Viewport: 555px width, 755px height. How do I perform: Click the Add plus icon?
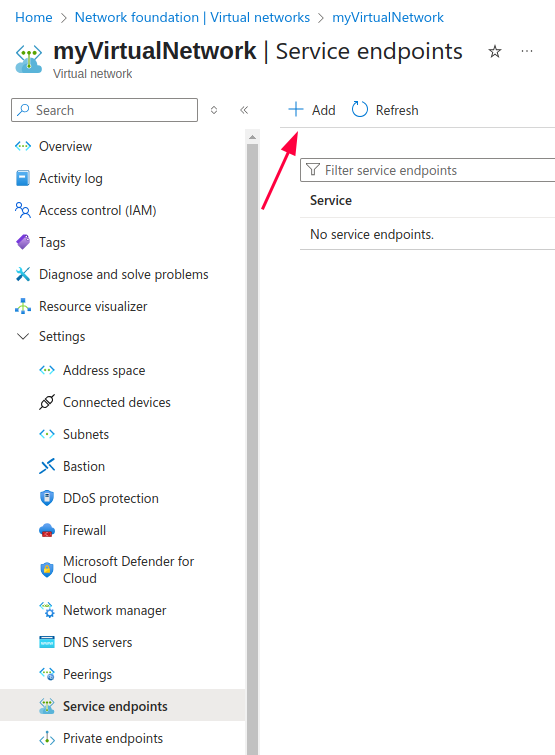296,110
